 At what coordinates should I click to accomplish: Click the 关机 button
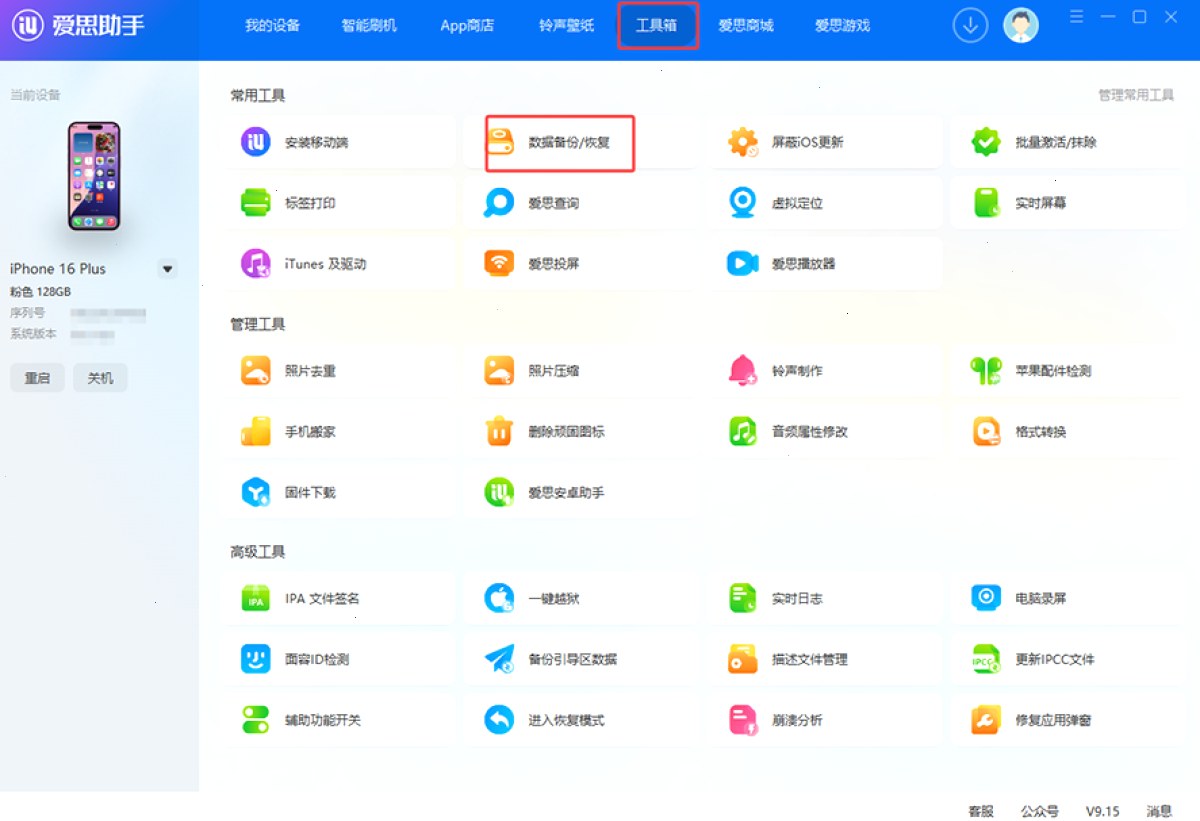click(100, 378)
